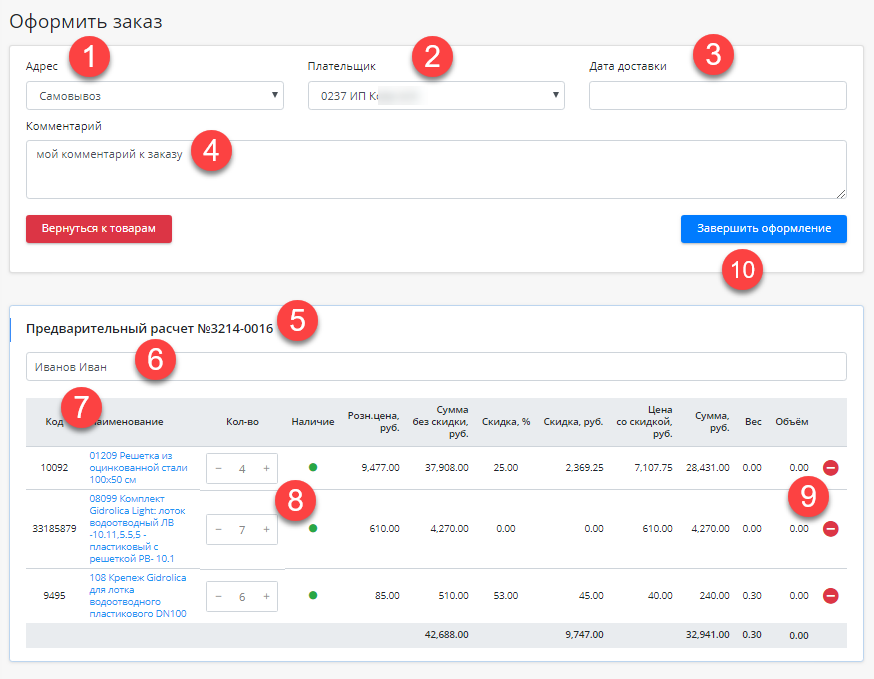The width and height of the screenshot is (874, 679).
Task: Increase quantity of 108 Крепеж item
Action: [266, 597]
